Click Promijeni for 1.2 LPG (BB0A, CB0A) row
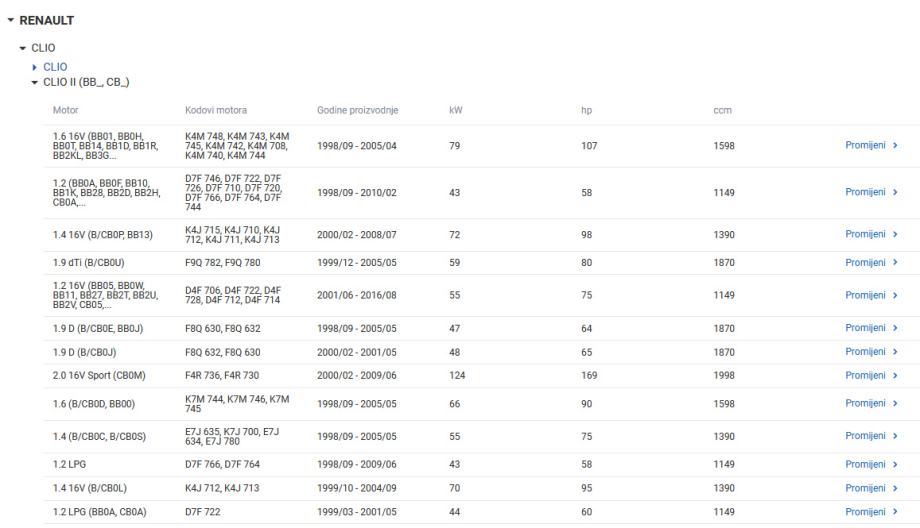The image size is (920, 528). click(x=865, y=512)
